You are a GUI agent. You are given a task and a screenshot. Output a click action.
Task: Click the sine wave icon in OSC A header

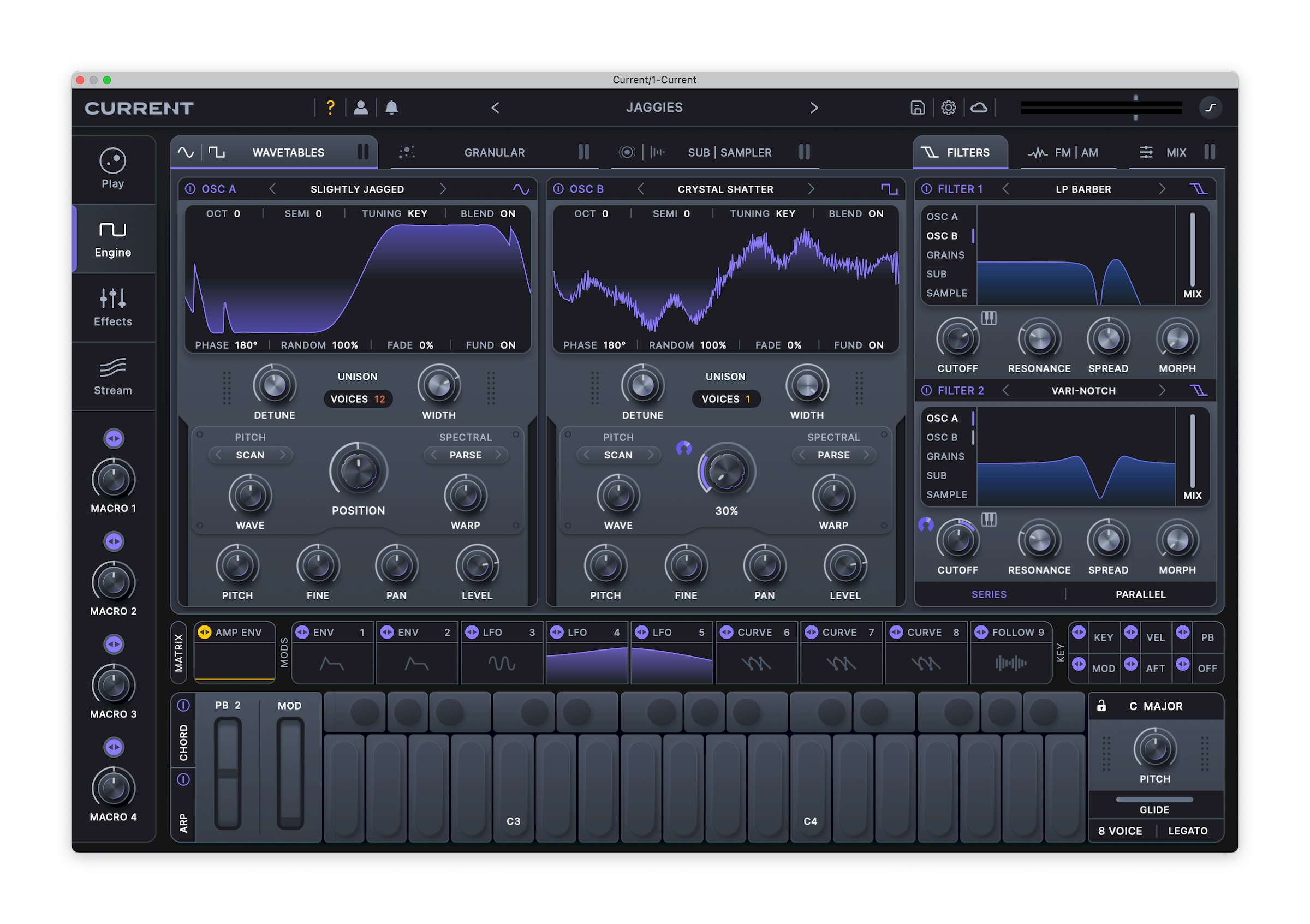520,189
